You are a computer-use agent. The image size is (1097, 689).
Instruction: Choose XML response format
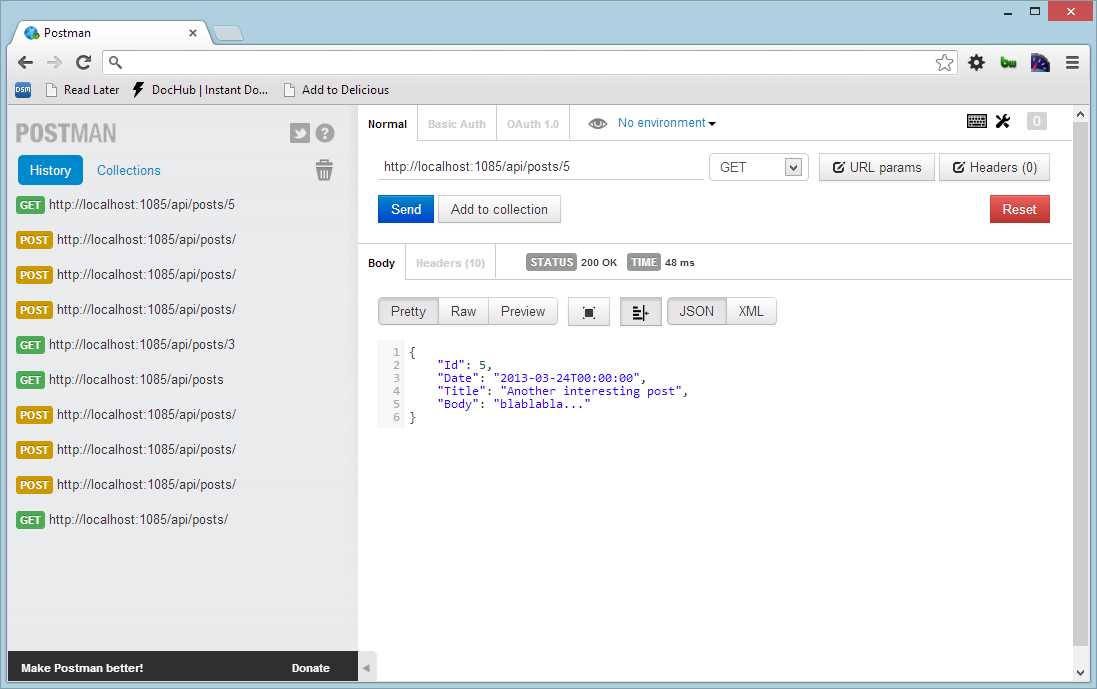click(x=751, y=311)
